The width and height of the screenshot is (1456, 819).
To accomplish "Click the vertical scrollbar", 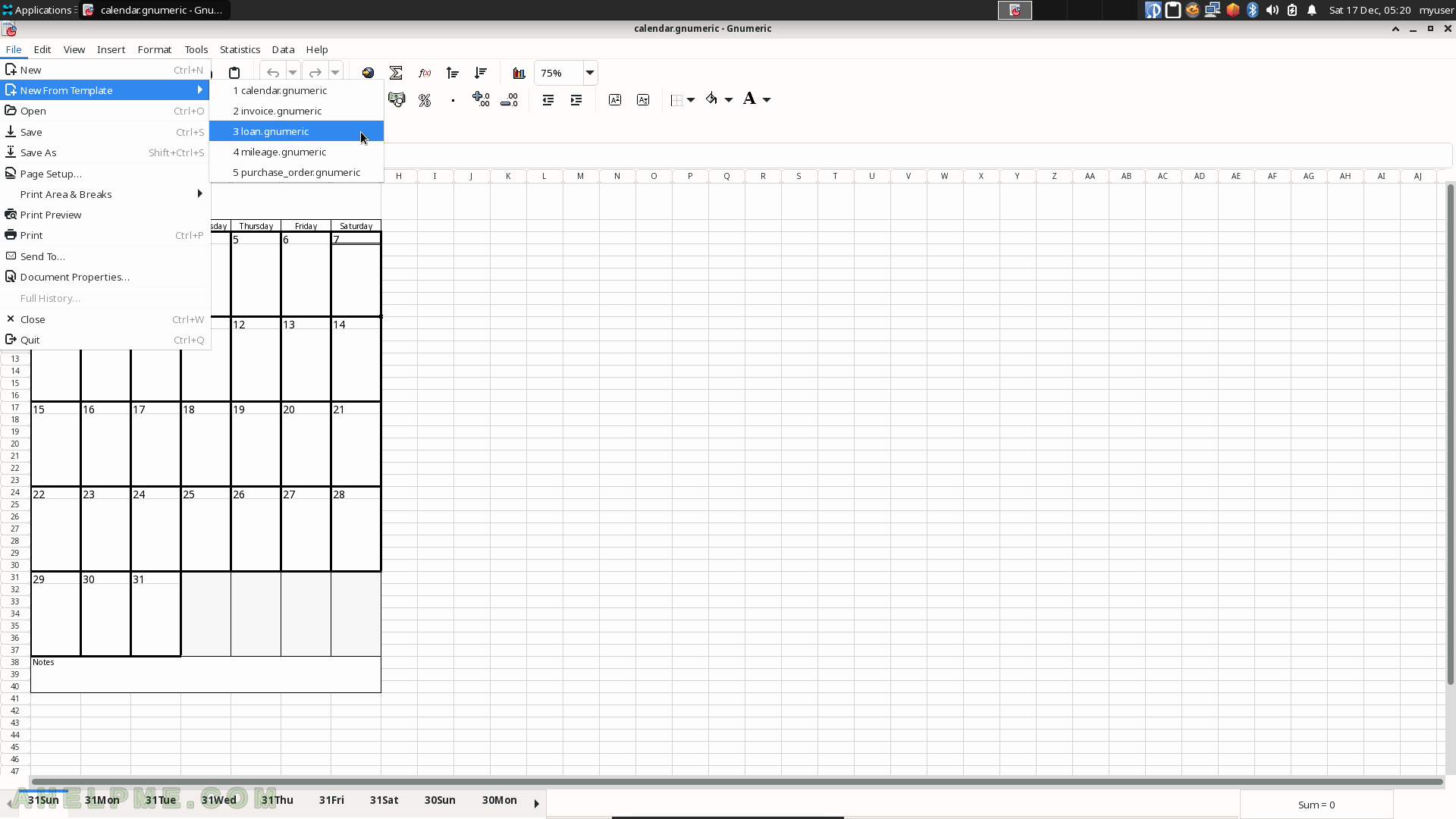I will (x=1450, y=435).
